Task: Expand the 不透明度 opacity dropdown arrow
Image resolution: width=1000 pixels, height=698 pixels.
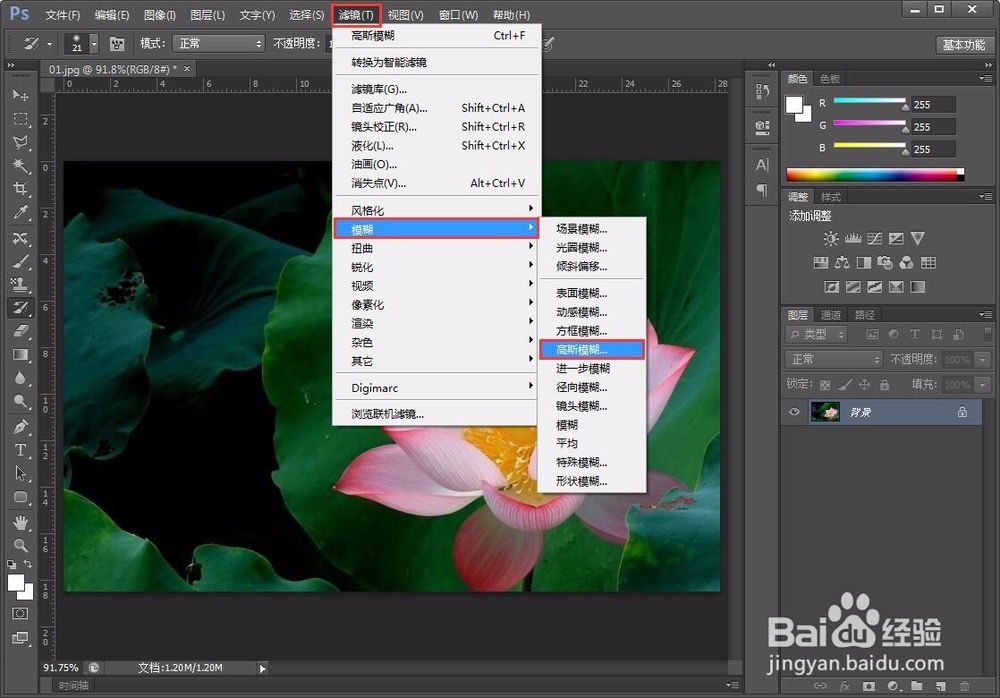Action: click(x=982, y=358)
